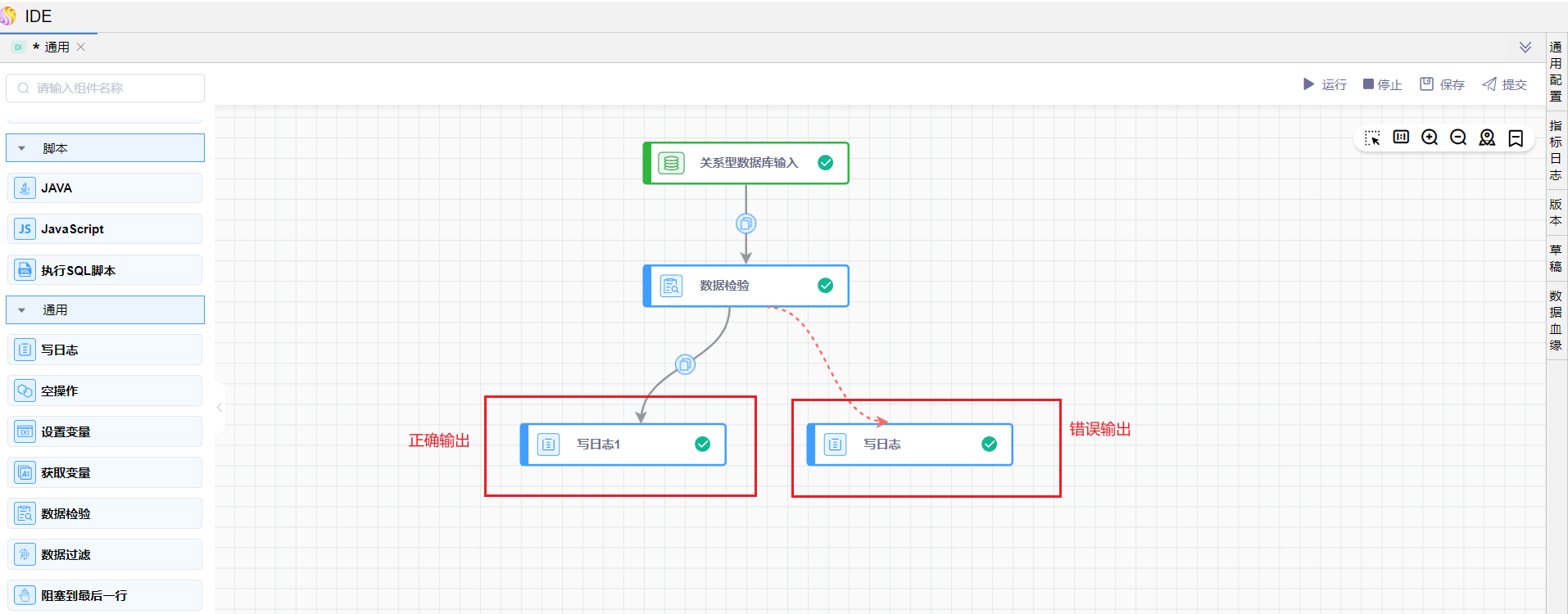Screen dimensions: 1568x614
Task: Collapse the 通用 component group
Action: click(22, 310)
